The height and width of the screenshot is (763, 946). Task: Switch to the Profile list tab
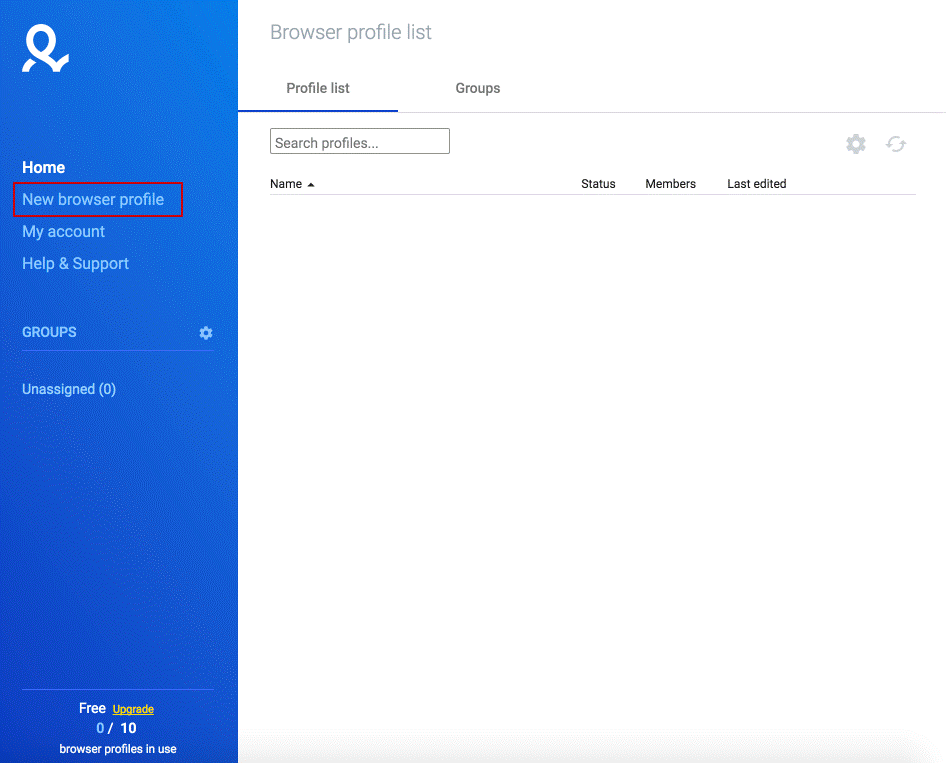tap(318, 88)
